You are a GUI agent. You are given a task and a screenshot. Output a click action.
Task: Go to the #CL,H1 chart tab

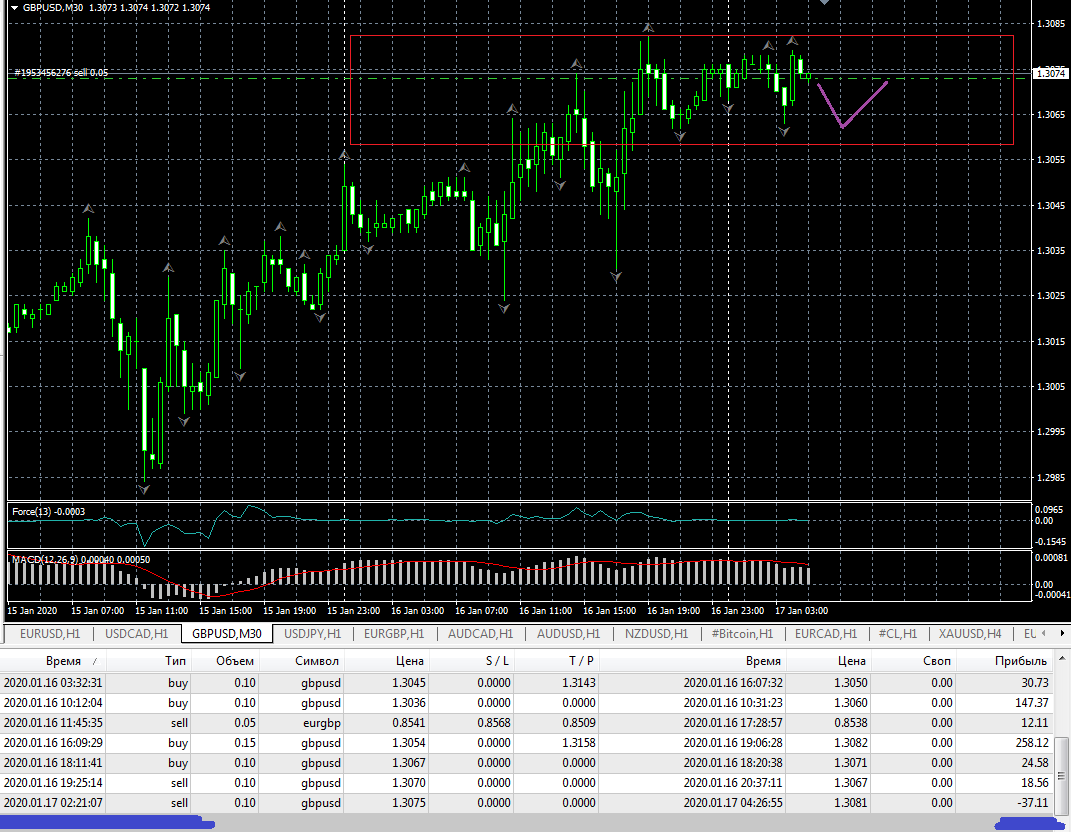point(897,633)
